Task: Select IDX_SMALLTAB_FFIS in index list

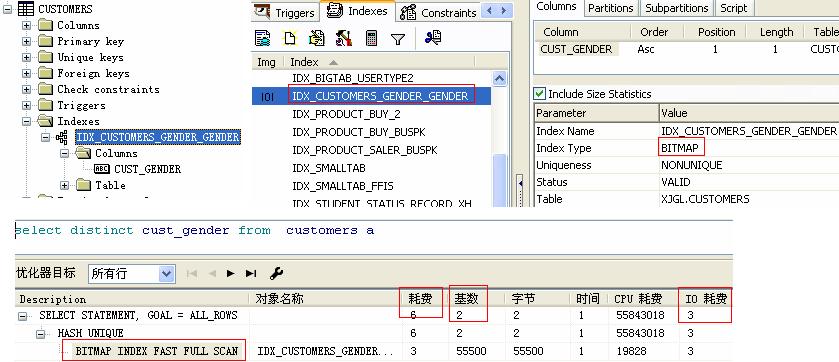Action: pyautogui.click(x=342, y=186)
